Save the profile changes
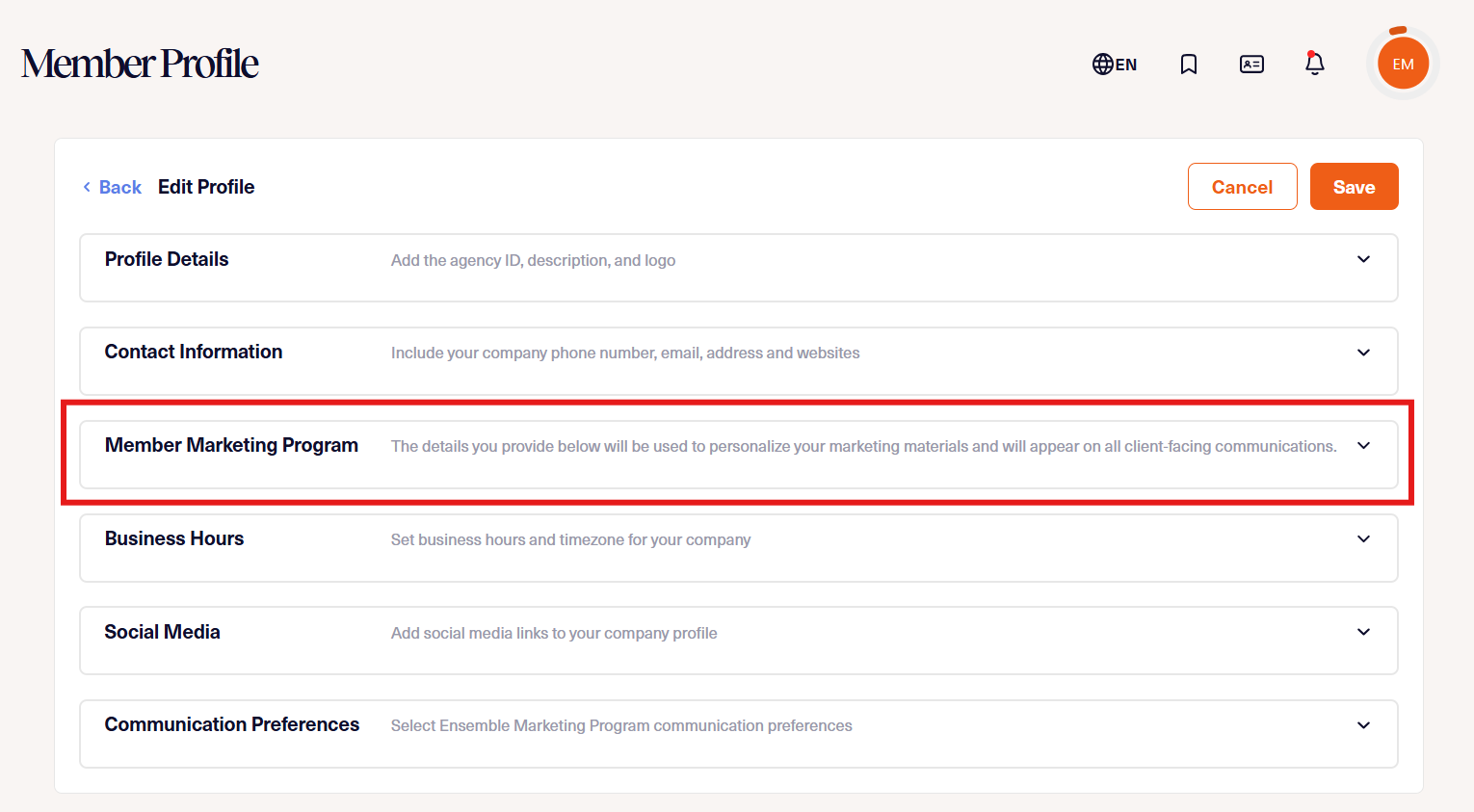This screenshot has width=1474, height=812. [1354, 187]
